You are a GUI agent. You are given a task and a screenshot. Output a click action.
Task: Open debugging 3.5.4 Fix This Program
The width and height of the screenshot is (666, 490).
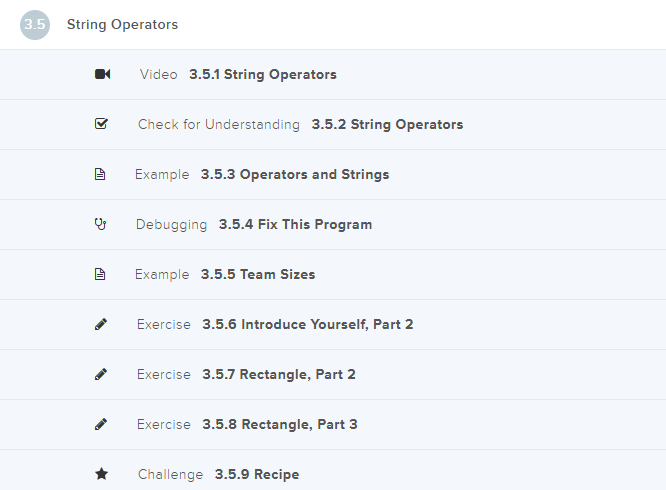click(295, 225)
